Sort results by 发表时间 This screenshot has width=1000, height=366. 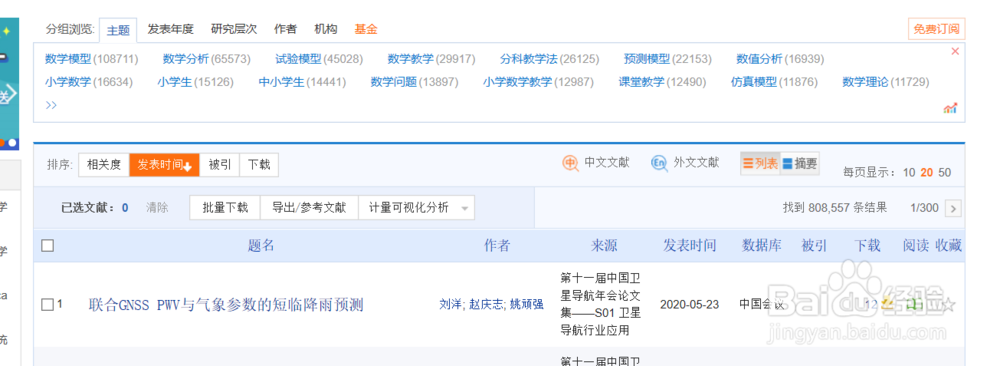pos(165,165)
